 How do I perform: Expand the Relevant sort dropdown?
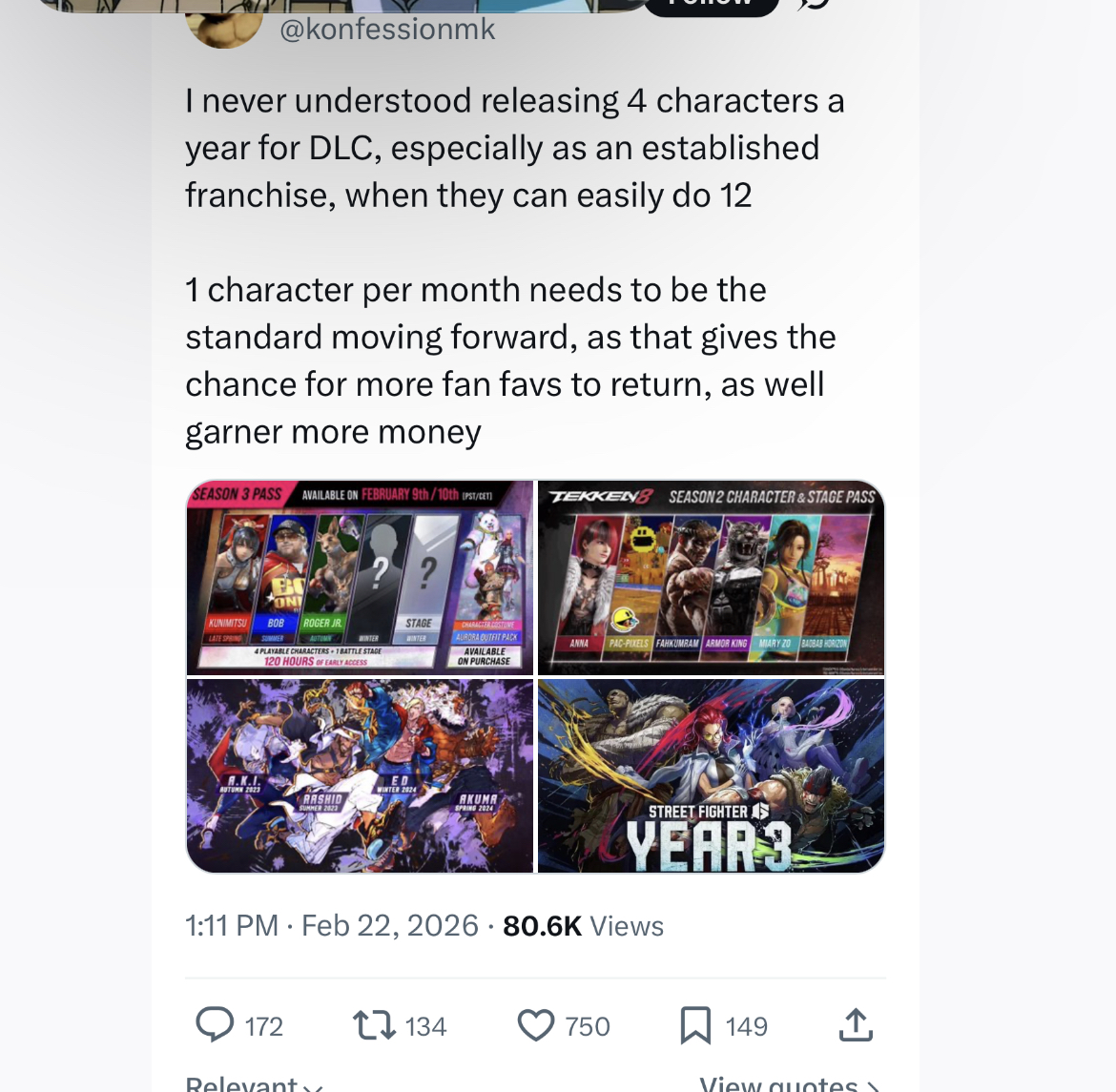point(254,1083)
